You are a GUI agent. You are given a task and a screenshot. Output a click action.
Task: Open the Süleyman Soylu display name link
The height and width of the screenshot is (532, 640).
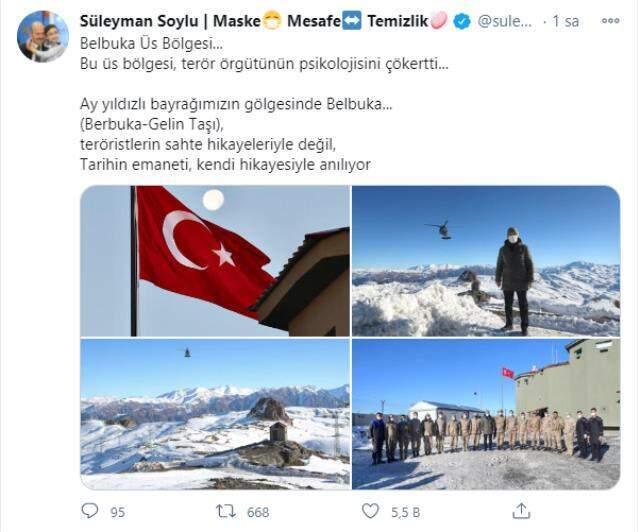click(x=139, y=21)
